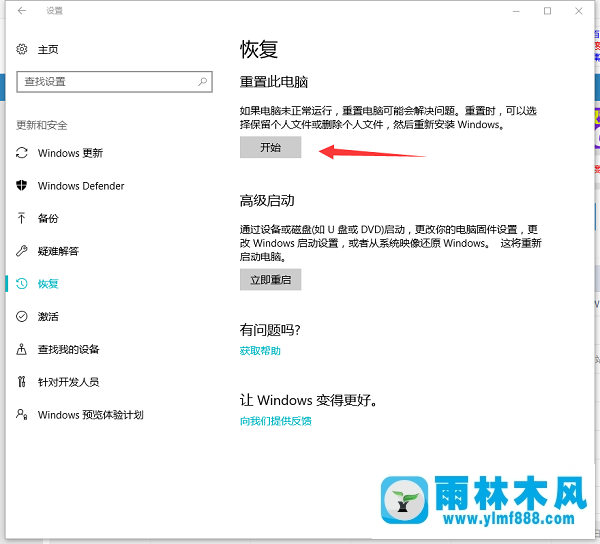Click the 备份 upload arrow icon

pos(21,218)
